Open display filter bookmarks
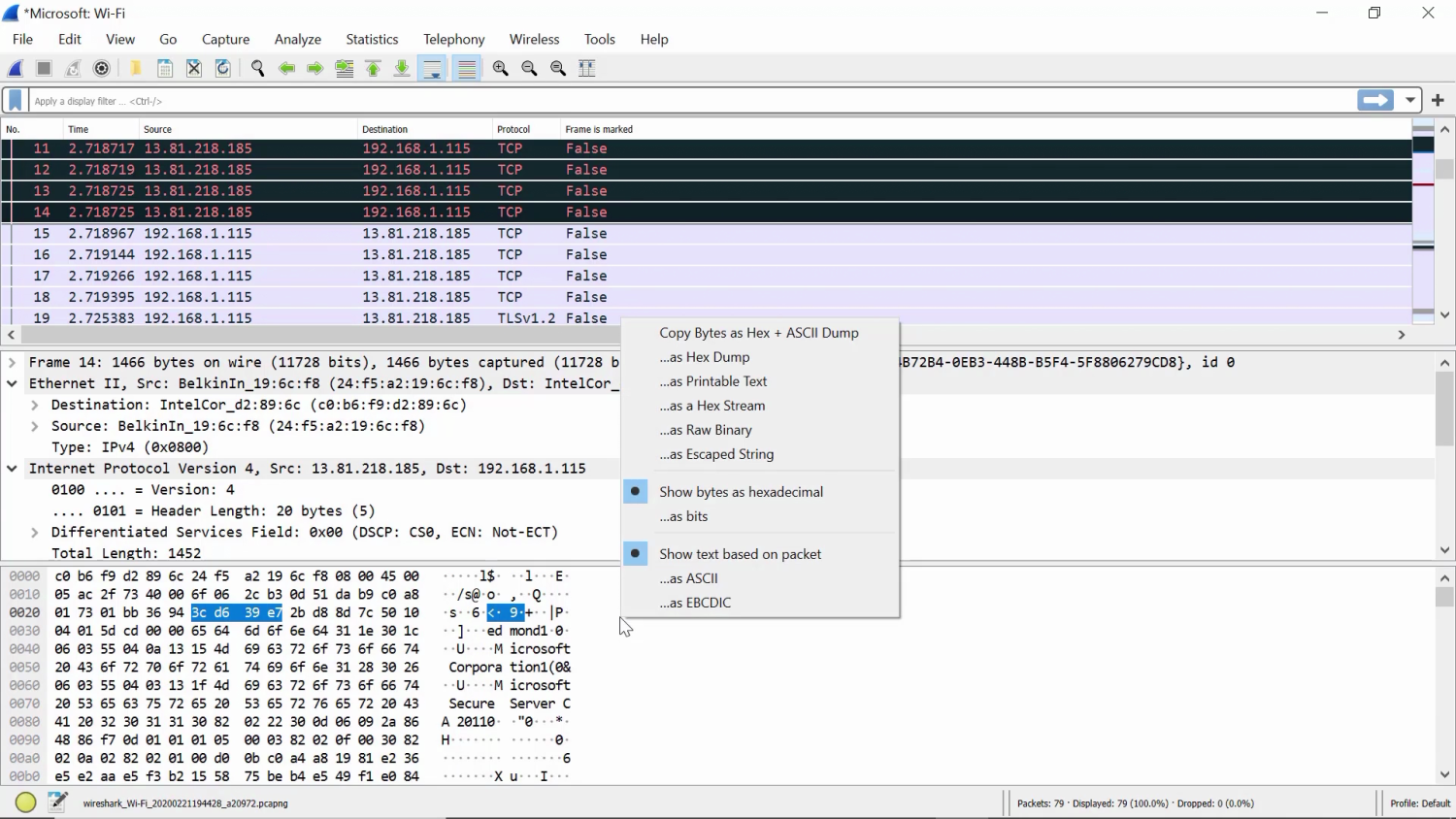 [x=16, y=101]
